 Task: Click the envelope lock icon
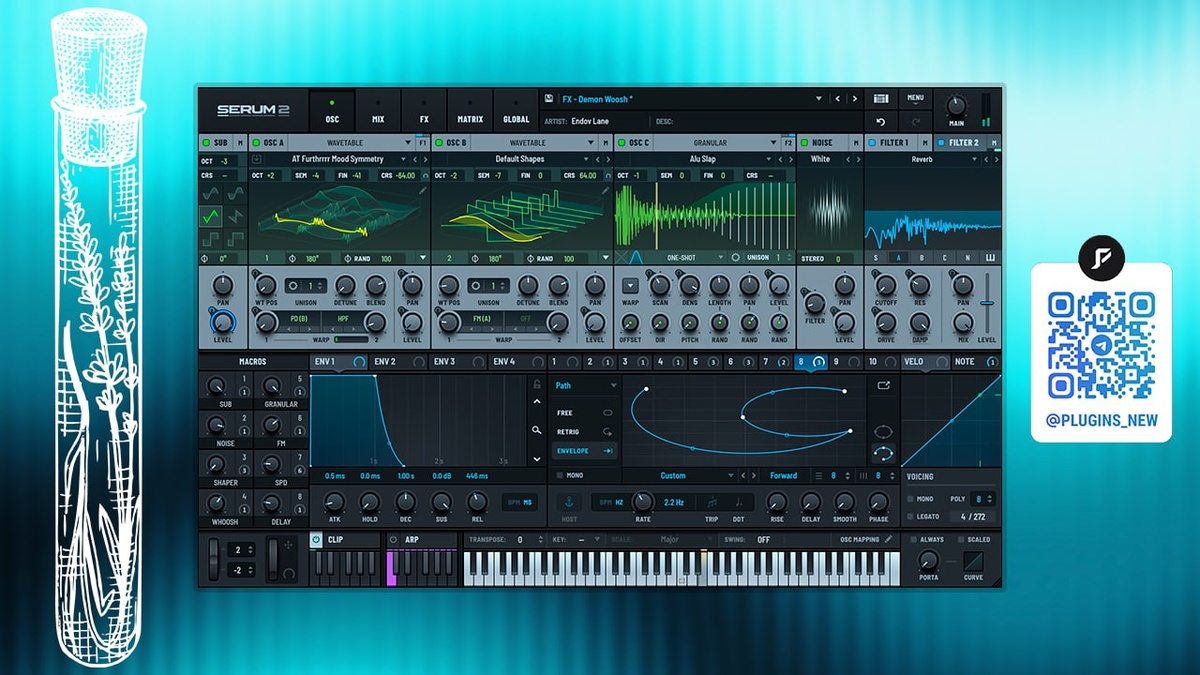(x=537, y=385)
